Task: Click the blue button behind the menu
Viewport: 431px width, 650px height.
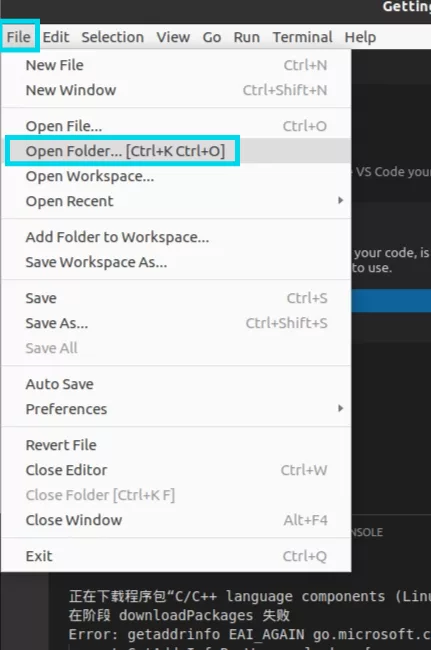Action: (x=391, y=301)
